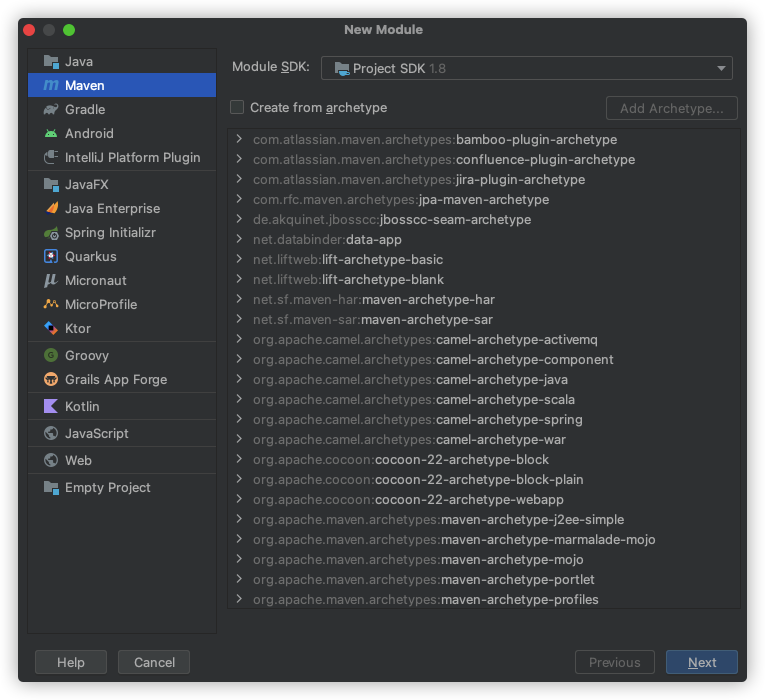Click the Quarkus icon
This screenshot has width=765, height=700.
pos(51,256)
